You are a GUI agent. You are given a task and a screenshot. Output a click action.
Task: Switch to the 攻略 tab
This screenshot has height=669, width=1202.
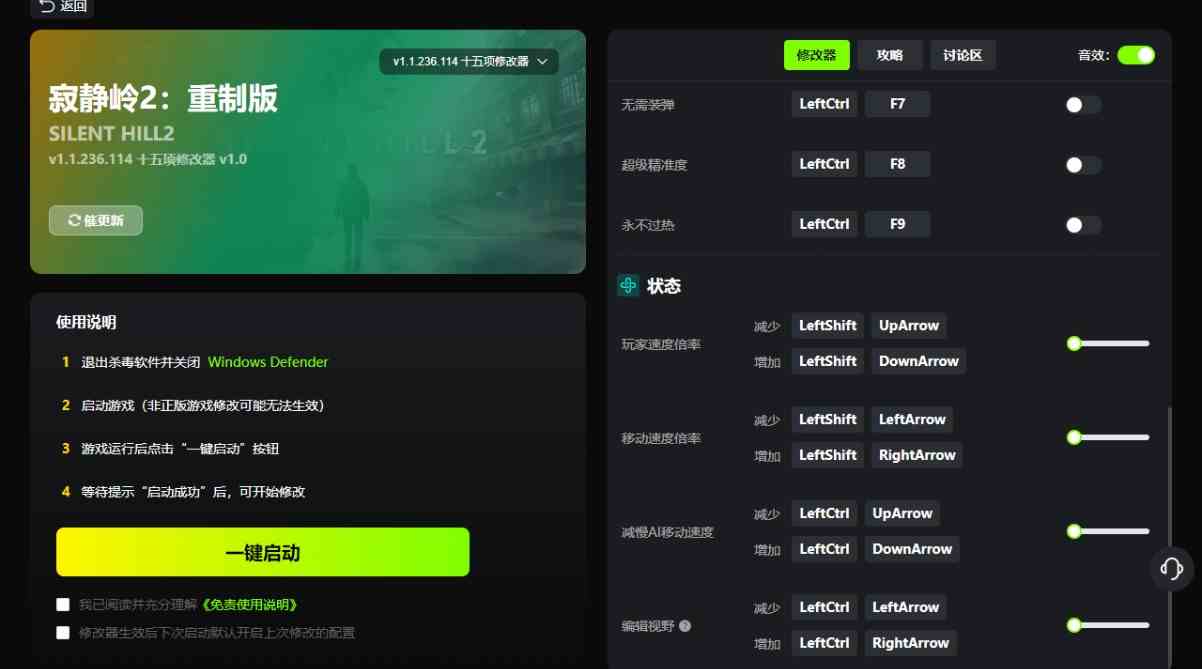pos(889,55)
